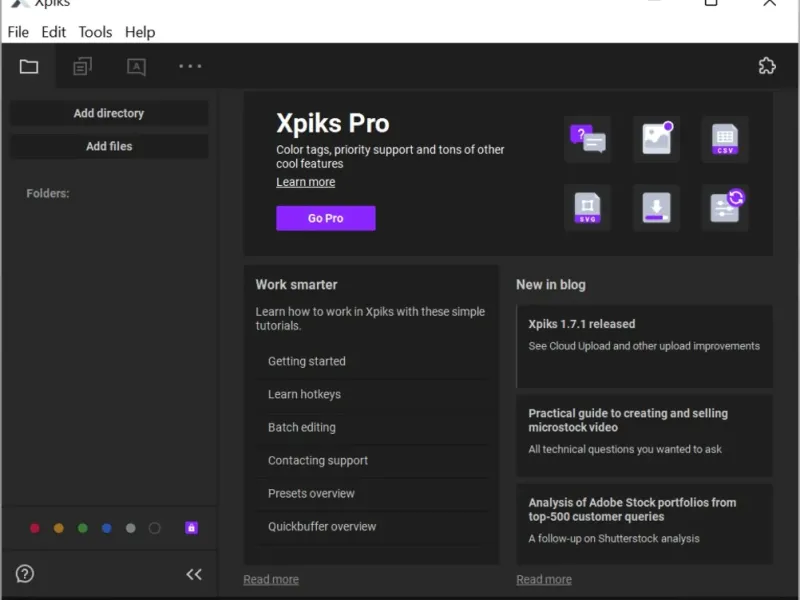The image size is (800, 600).
Task: Click Read more under New in blog
Action: (x=544, y=580)
